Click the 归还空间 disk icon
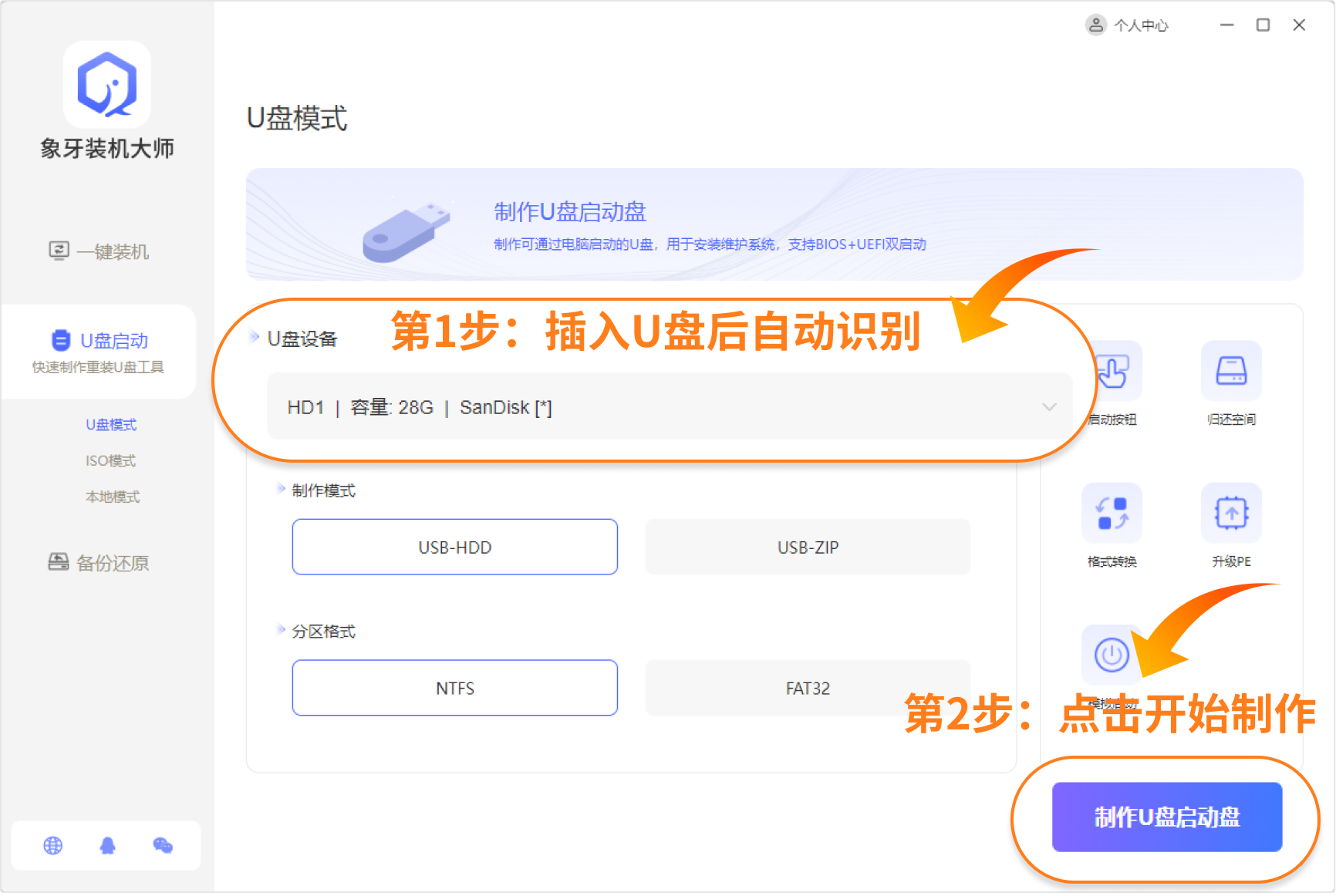This screenshot has width=1336, height=896. click(1230, 372)
